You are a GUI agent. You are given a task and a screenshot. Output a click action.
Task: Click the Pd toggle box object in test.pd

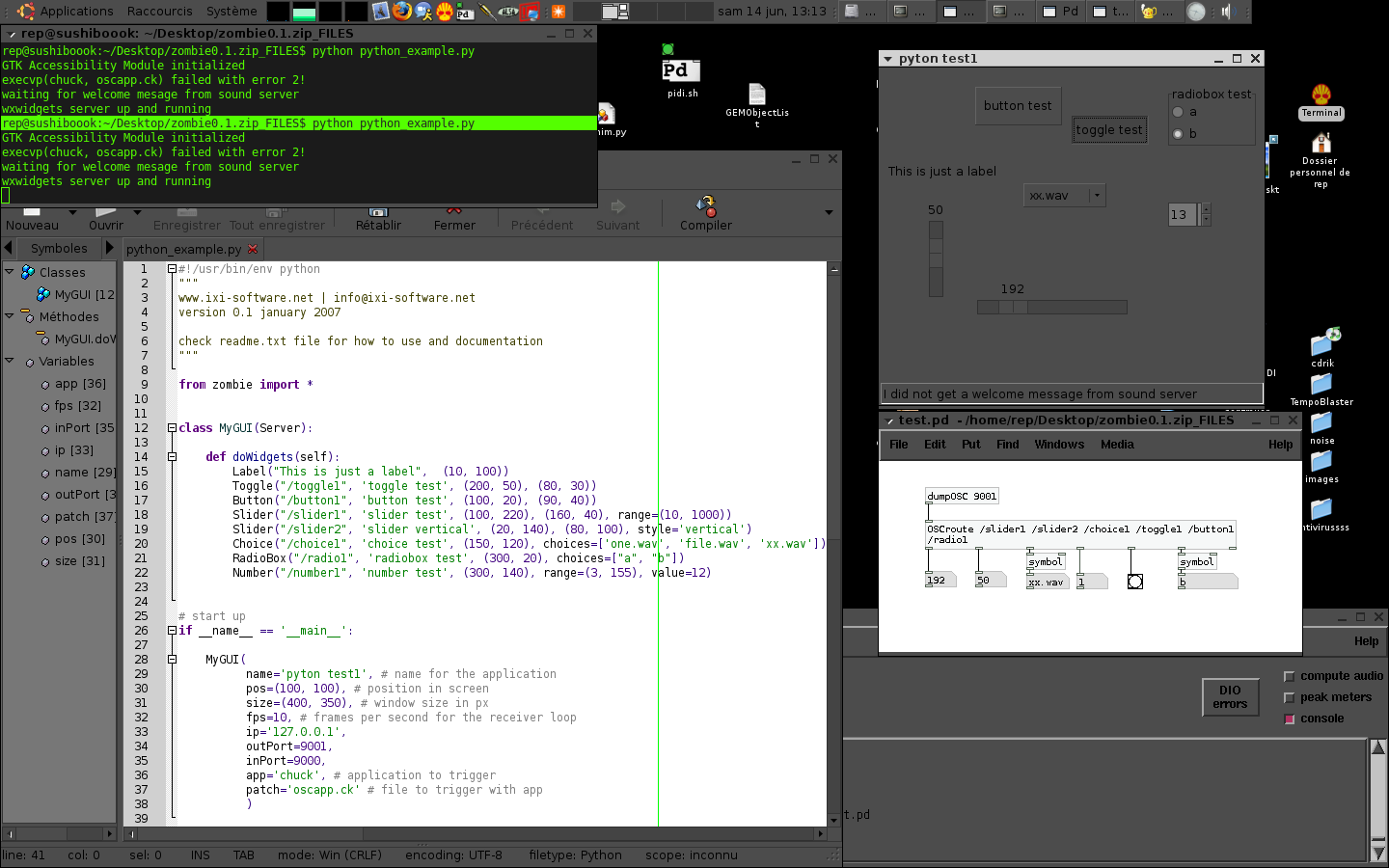tap(1135, 582)
